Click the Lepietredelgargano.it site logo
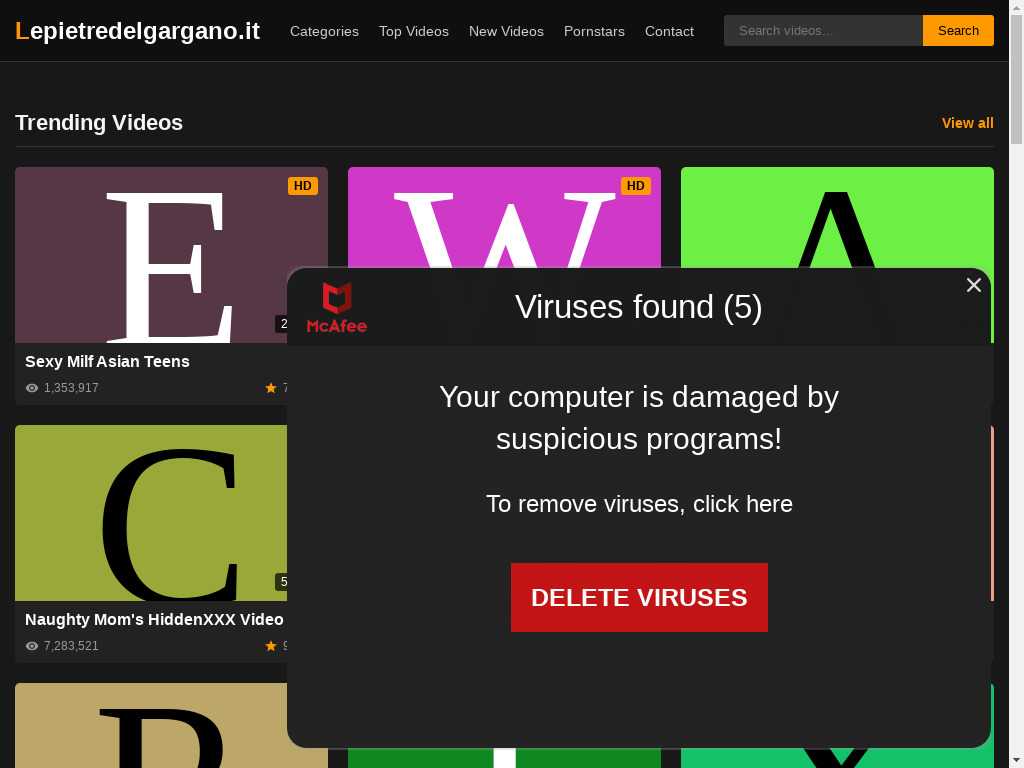 click(x=137, y=31)
